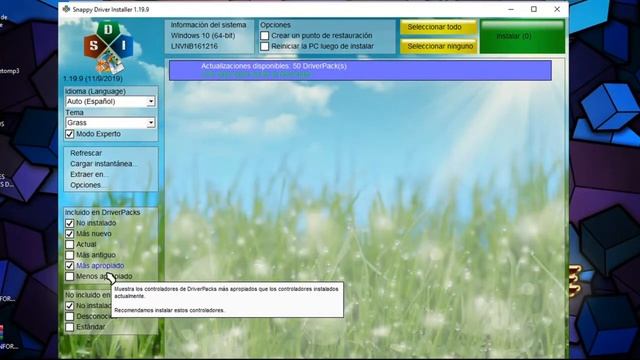640x360 pixels.
Task: Click the 'Actualizaciones disponibles: 50 DriverPack(s)' bar
Action: tap(360, 70)
